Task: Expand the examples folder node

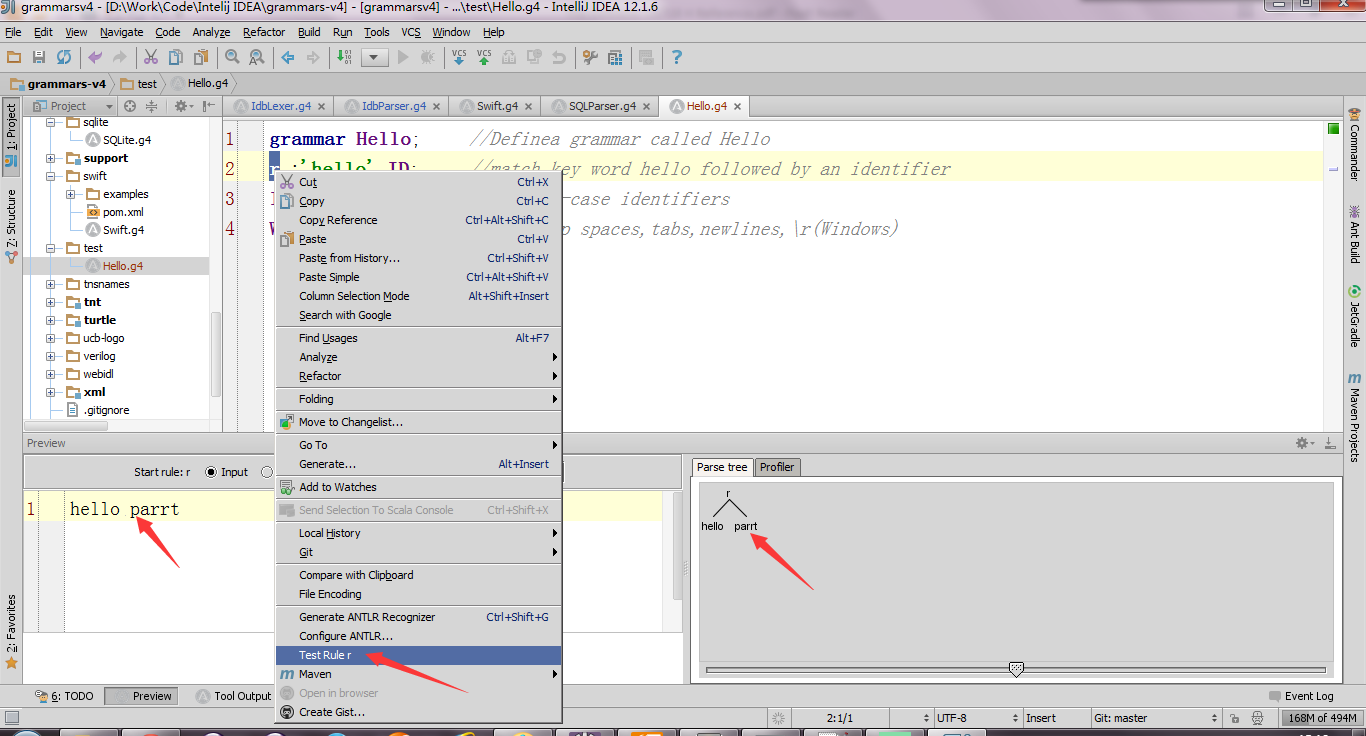Action: pyautogui.click(x=70, y=194)
